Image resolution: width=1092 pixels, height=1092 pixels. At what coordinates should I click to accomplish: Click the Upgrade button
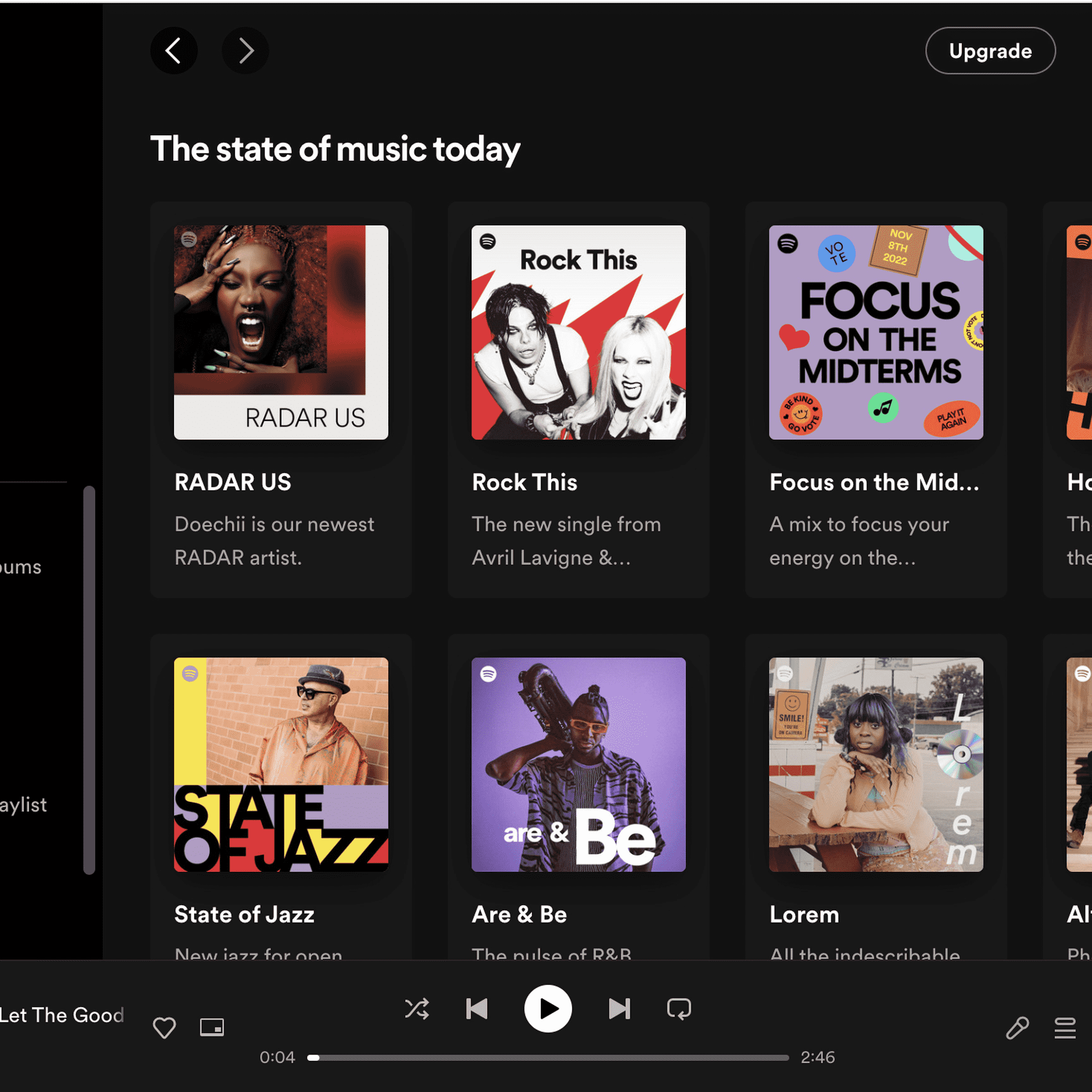click(x=990, y=51)
